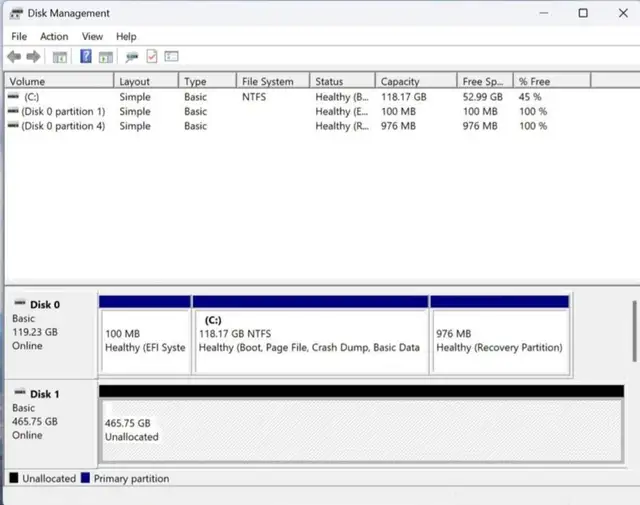Viewport: 640px width, 505px height.
Task: Click the Settings list view toolbar icon
Action: tap(171, 56)
